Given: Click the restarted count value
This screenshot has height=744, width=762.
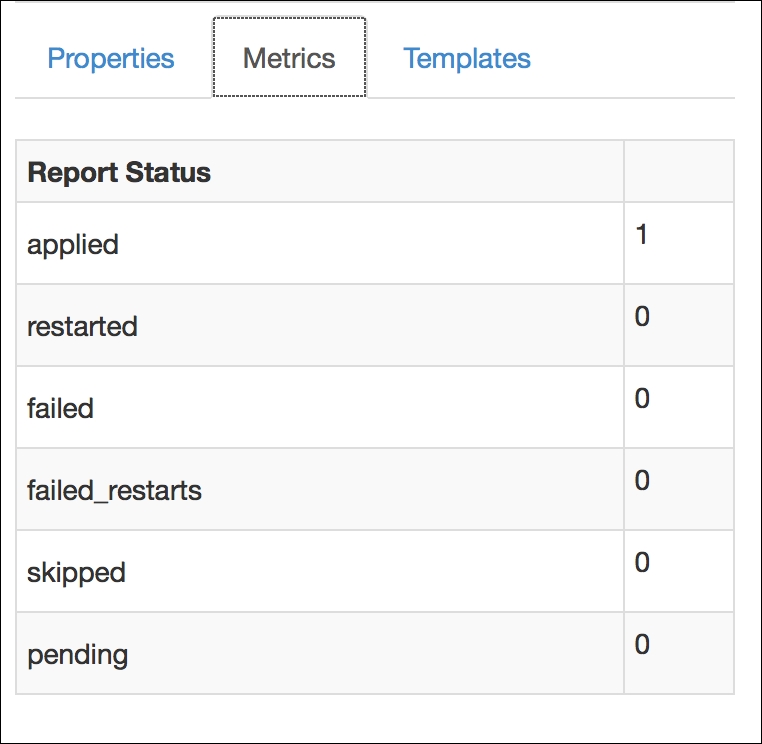Looking at the screenshot, I should (x=642, y=317).
